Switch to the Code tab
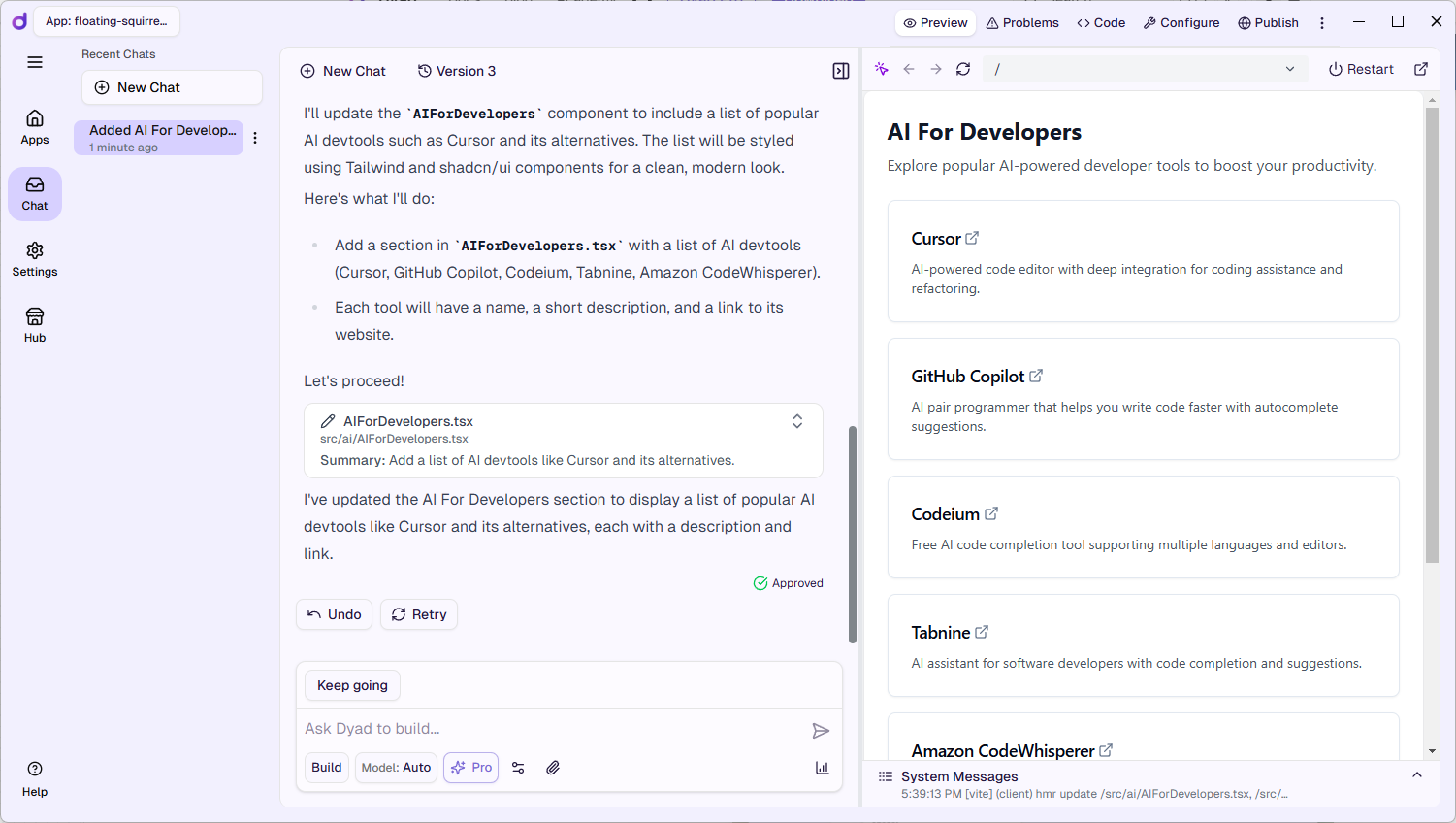 tap(1101, 23)
